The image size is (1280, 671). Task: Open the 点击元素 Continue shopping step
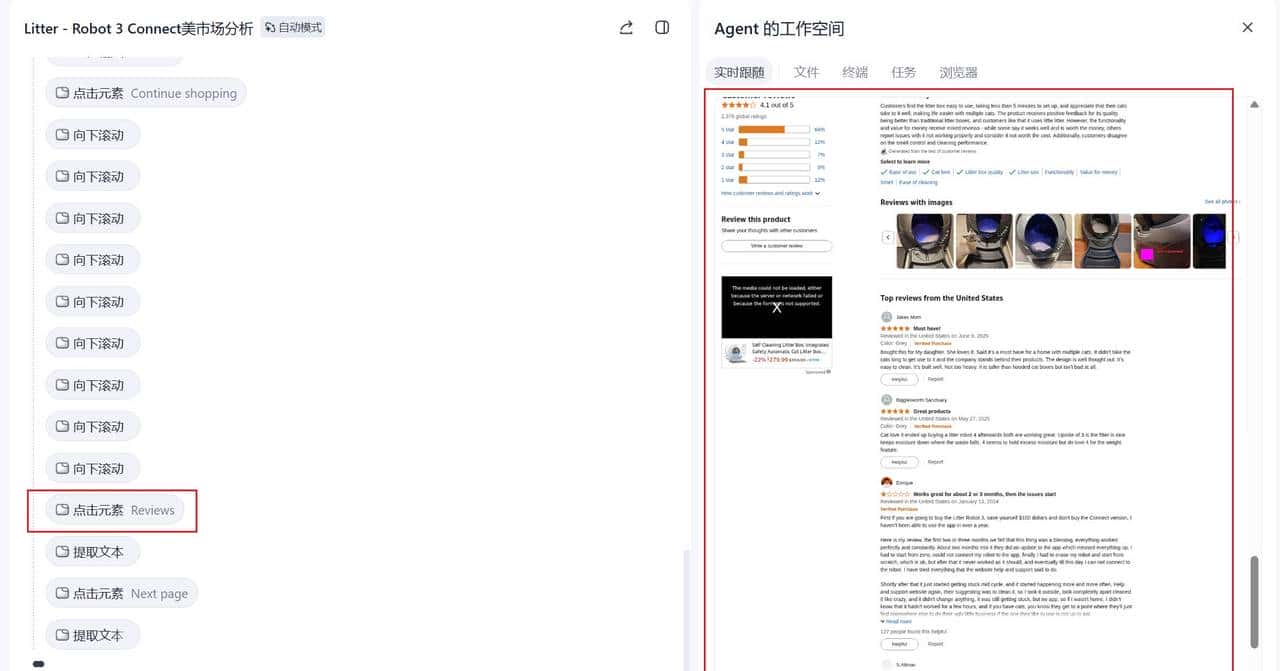click(x=145, y=93)
